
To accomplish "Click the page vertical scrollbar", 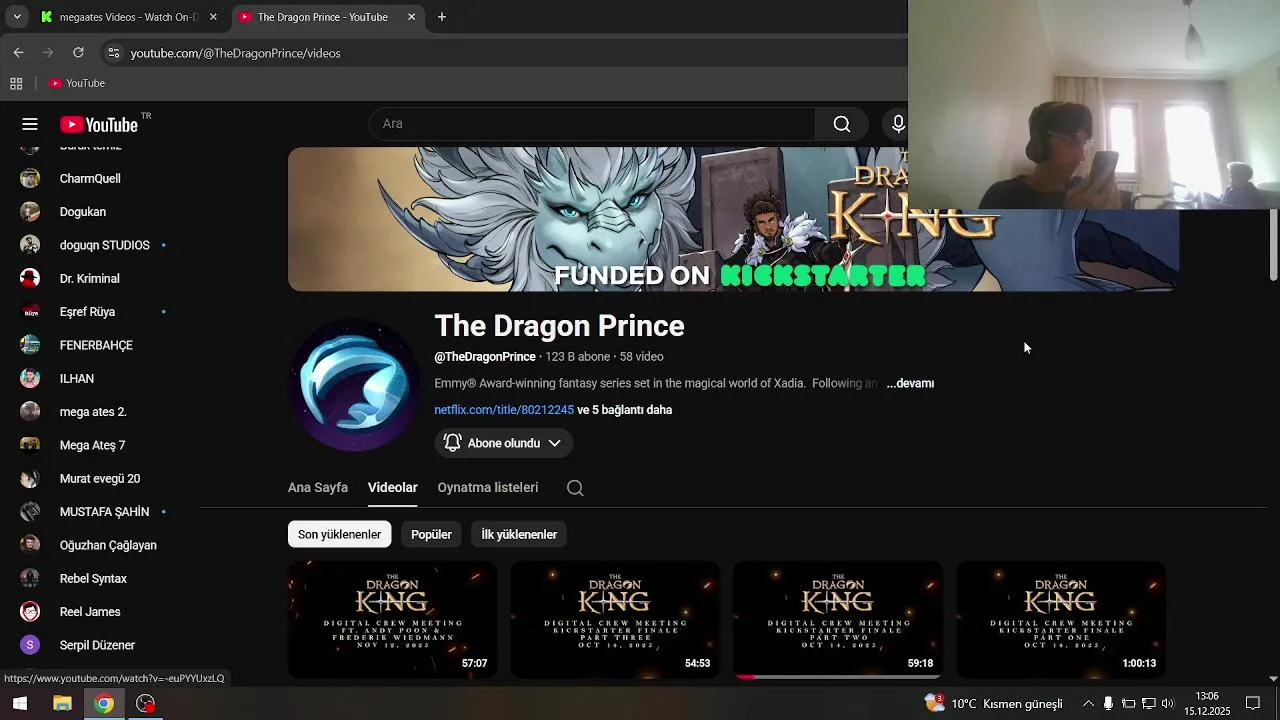I will 1273,245.
